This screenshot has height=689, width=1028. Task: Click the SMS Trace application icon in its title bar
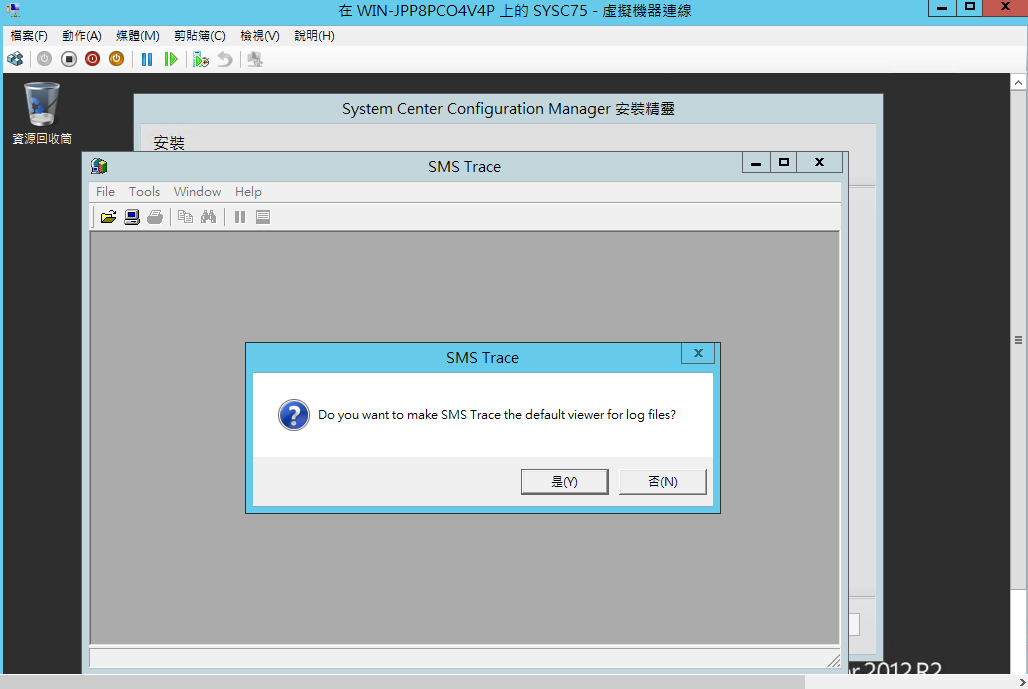(99, 166)
